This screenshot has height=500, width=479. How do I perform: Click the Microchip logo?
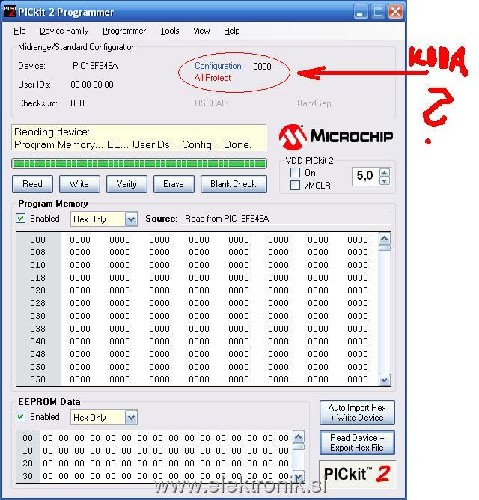coord(336,136)
